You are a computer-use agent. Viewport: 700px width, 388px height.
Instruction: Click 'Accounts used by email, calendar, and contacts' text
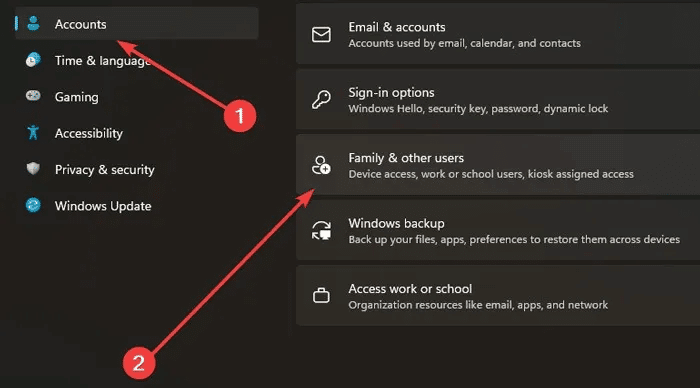tap(464, 43)
